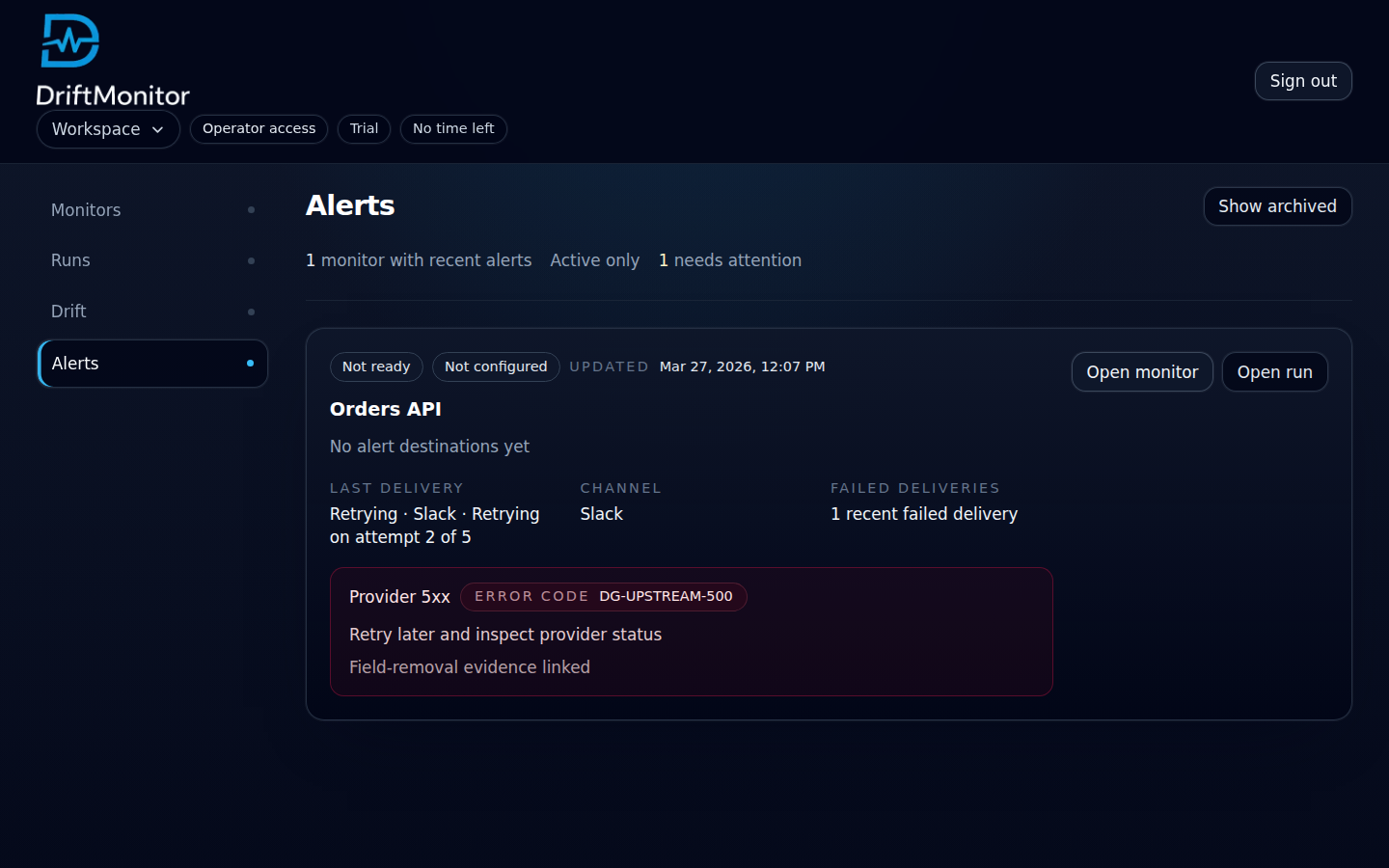Open the Workspace dropdown

(107, 129)
